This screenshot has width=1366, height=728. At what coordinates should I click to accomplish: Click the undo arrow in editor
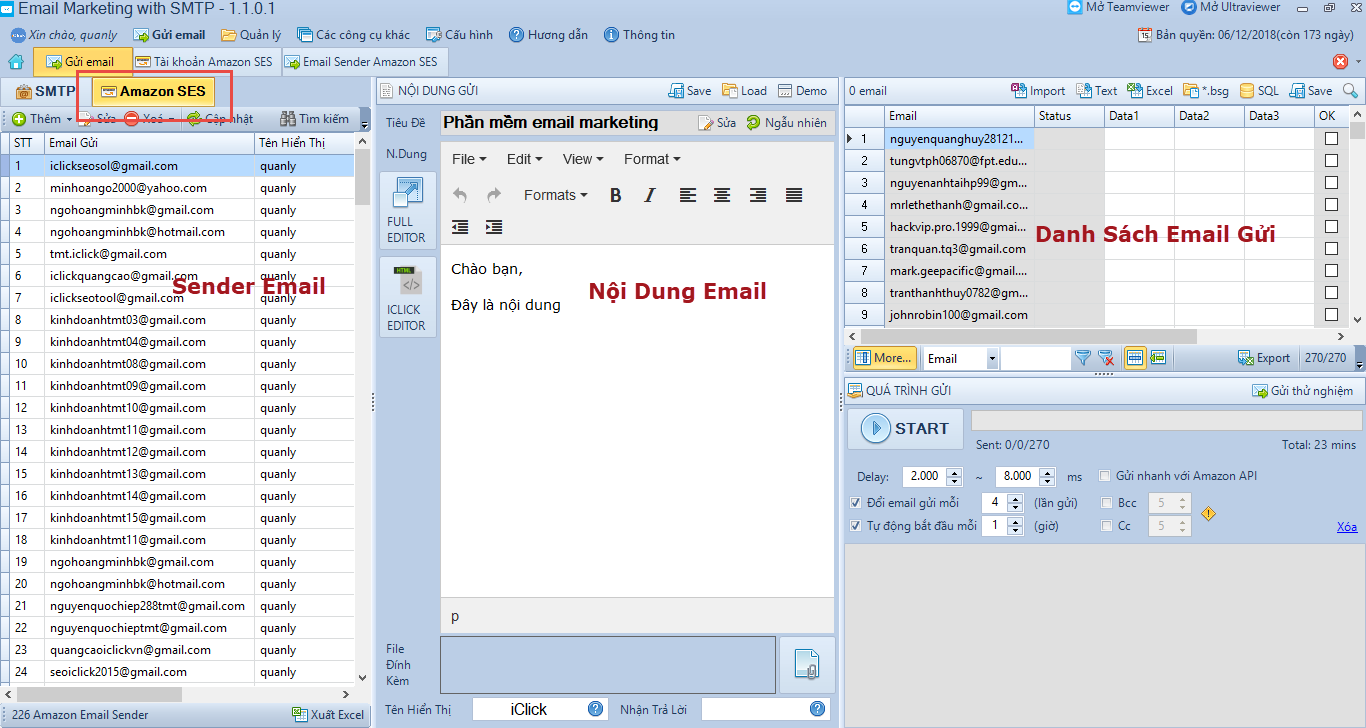point(460,195)
